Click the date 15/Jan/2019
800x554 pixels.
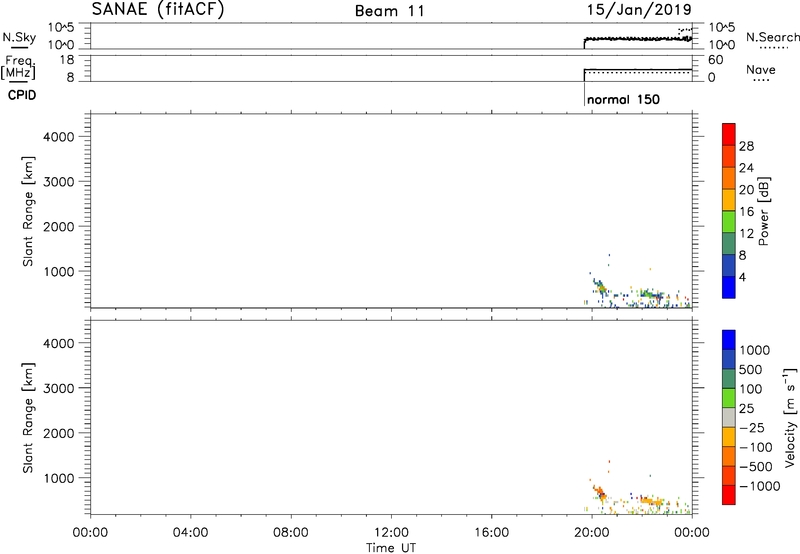[x=639, y=10]
